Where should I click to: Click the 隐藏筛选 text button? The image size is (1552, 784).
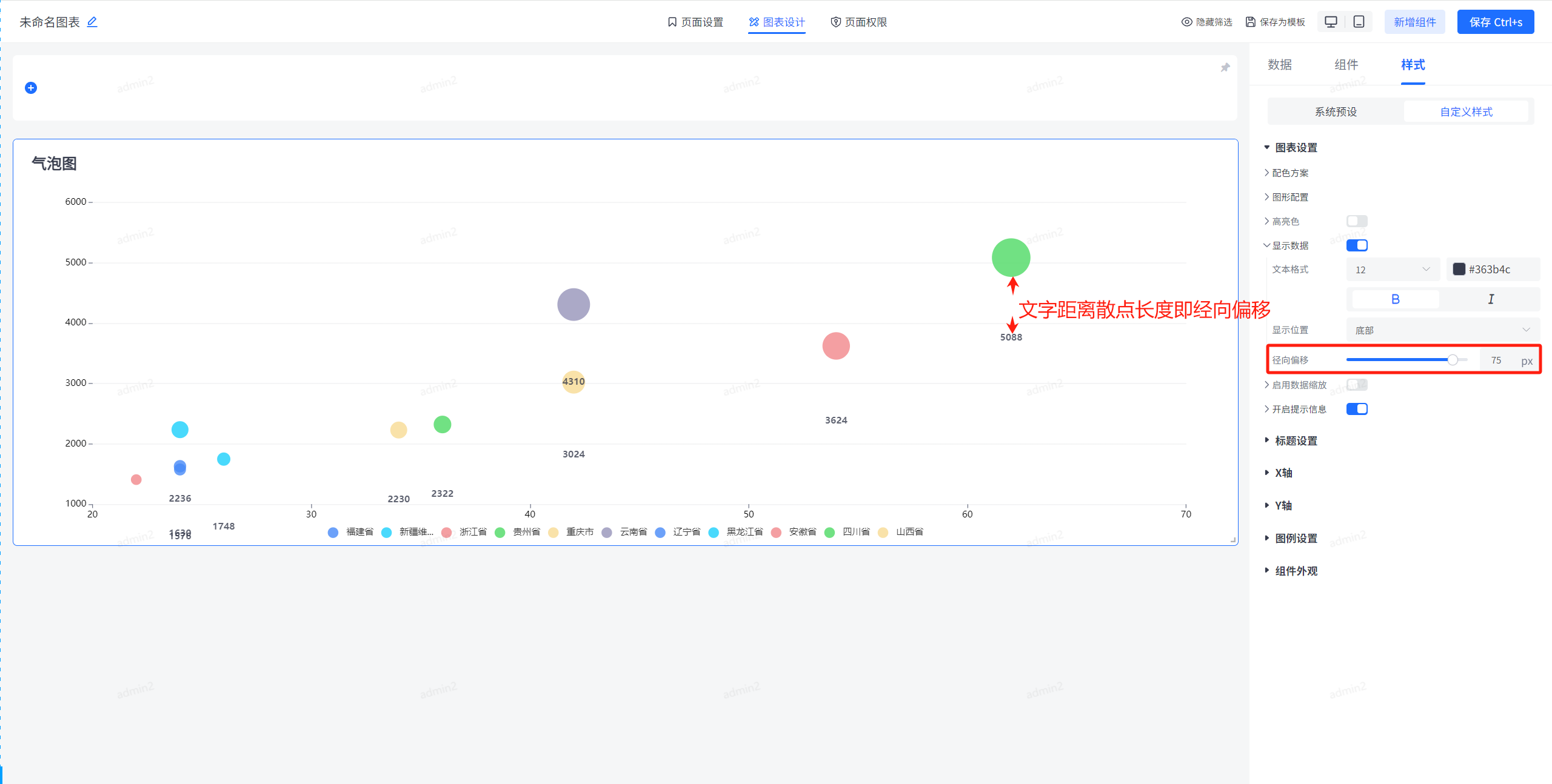(x=1214, y=22)
